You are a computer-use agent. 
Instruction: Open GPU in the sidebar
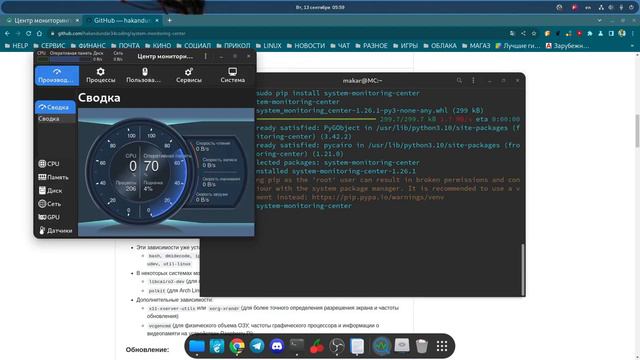(x=49, y=217)
